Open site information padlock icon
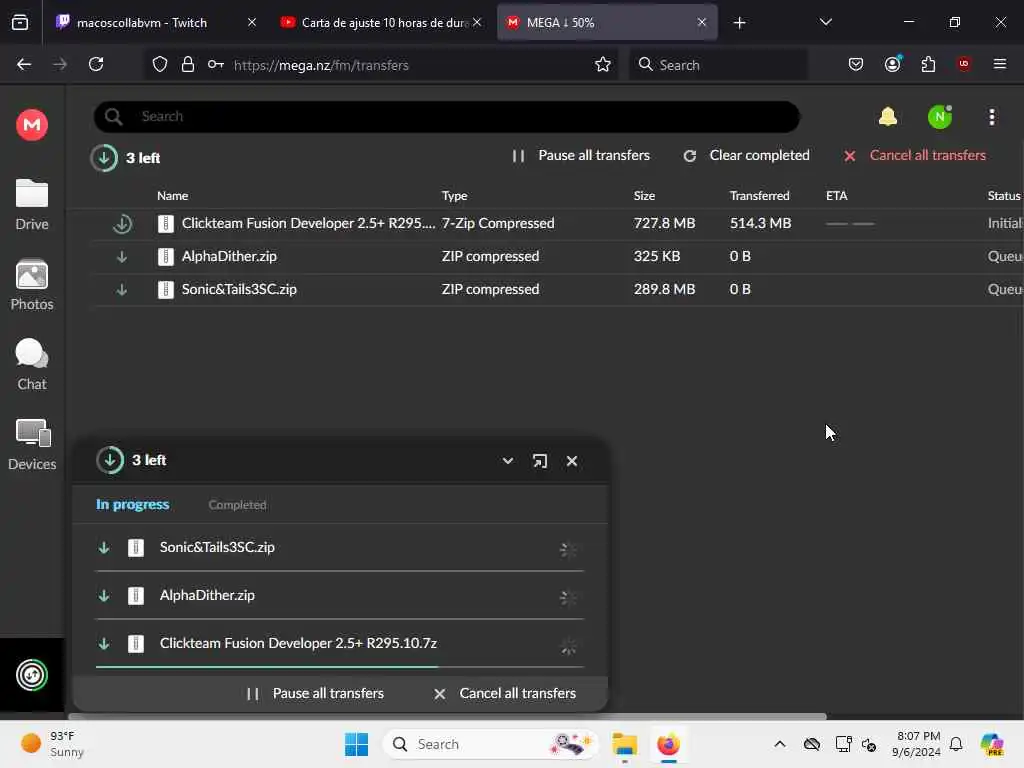1024x768 pixels. click(188, 64)
